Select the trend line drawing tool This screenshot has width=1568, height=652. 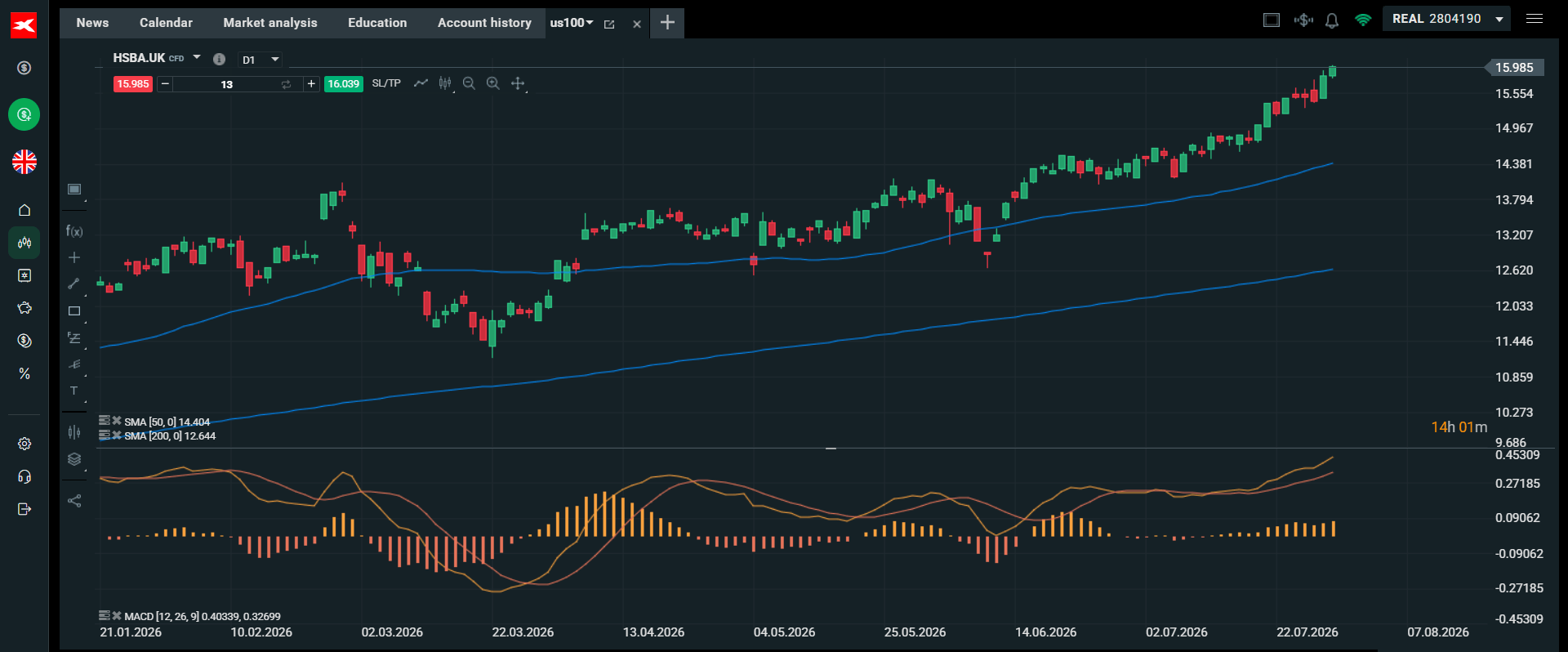coord(74,284)
